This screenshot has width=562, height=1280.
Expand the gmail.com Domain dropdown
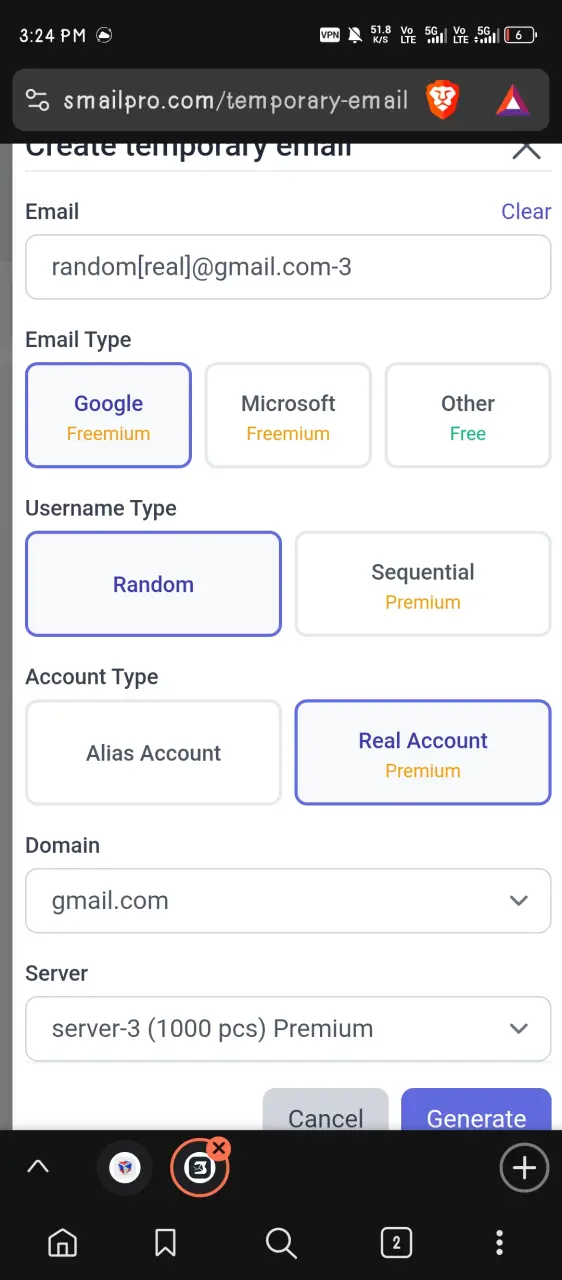(x=288, y=901)
